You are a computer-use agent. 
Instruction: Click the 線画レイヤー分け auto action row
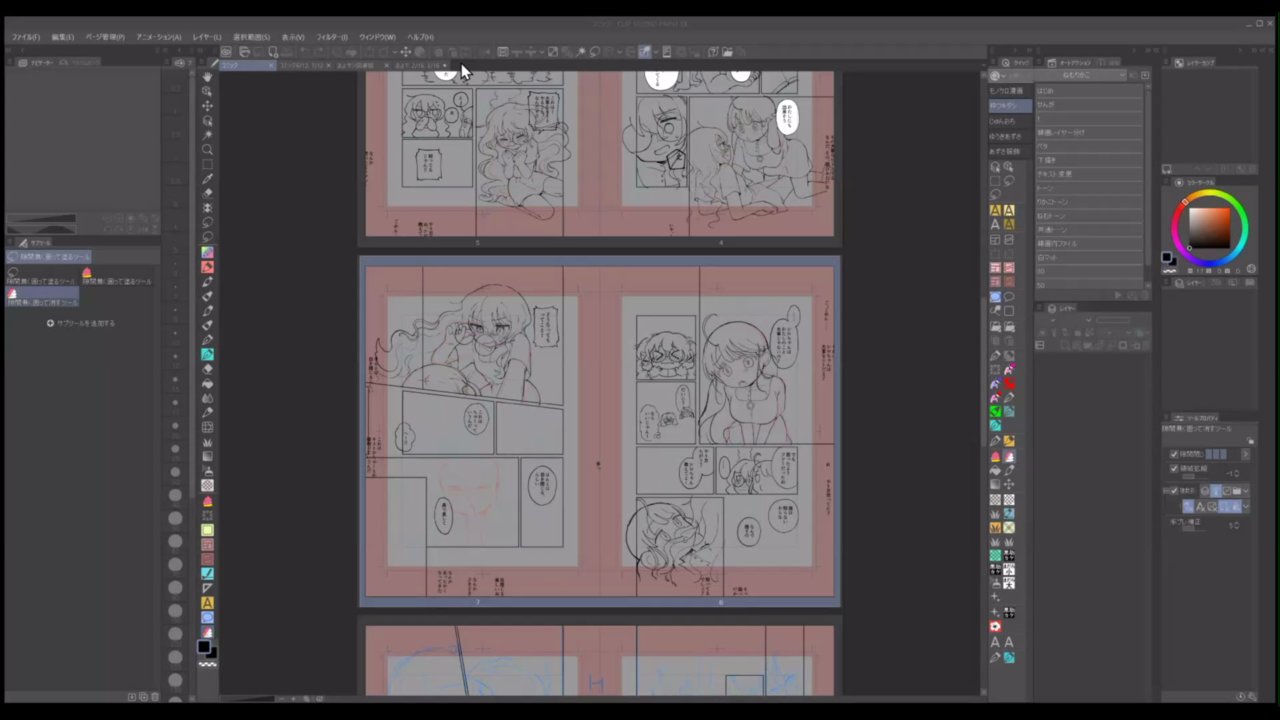point(1089,132)
